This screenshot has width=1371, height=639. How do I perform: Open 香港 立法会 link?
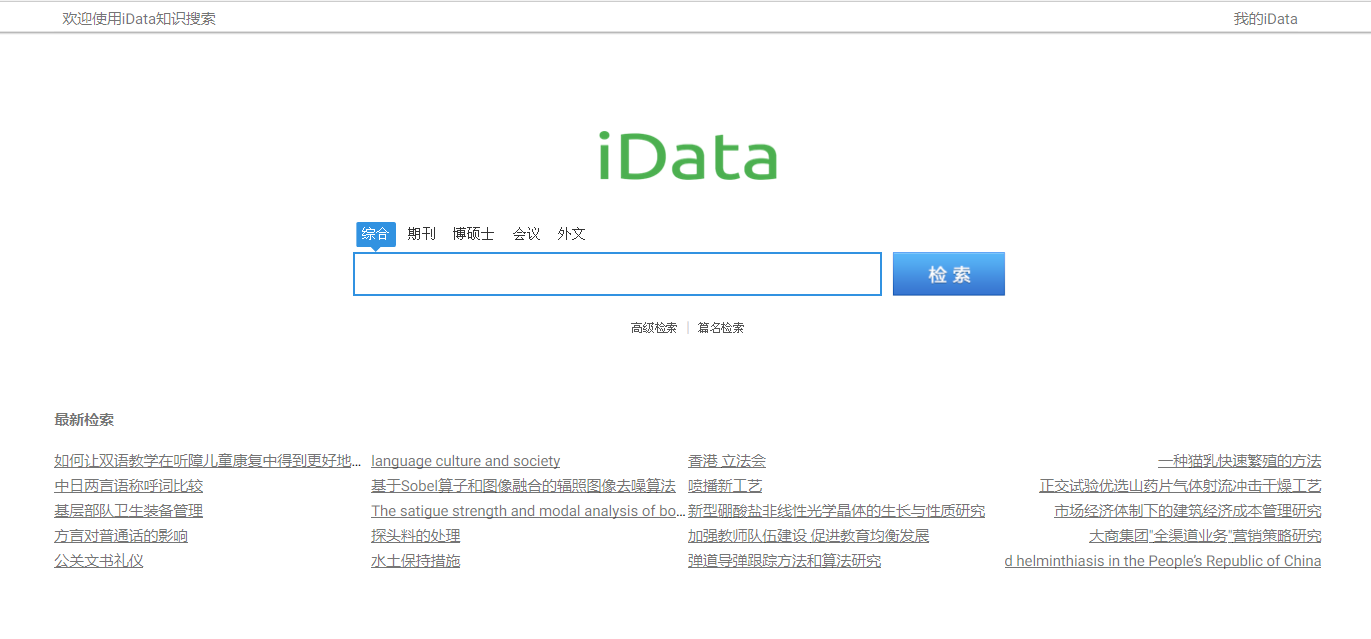(727, 461)
